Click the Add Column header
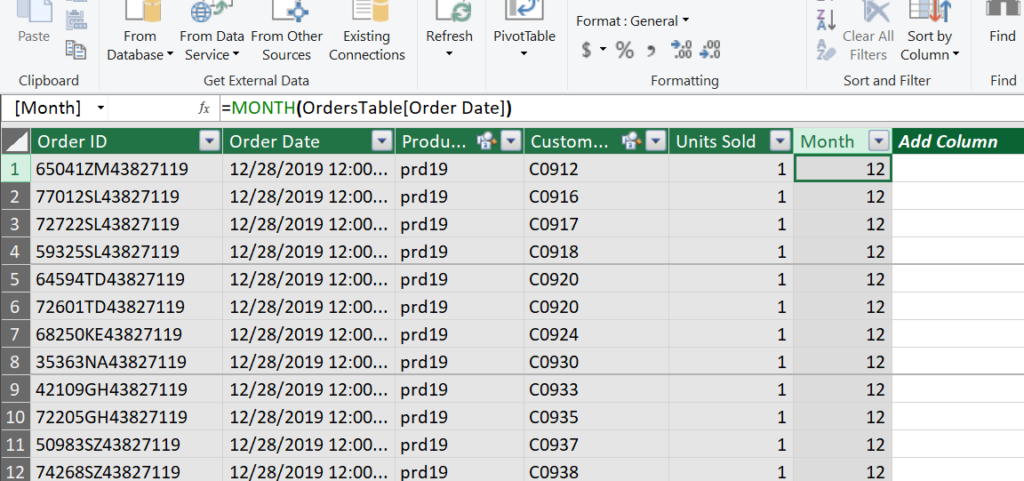Screen dimensions: 1024x481 click(x=948, y=142)
